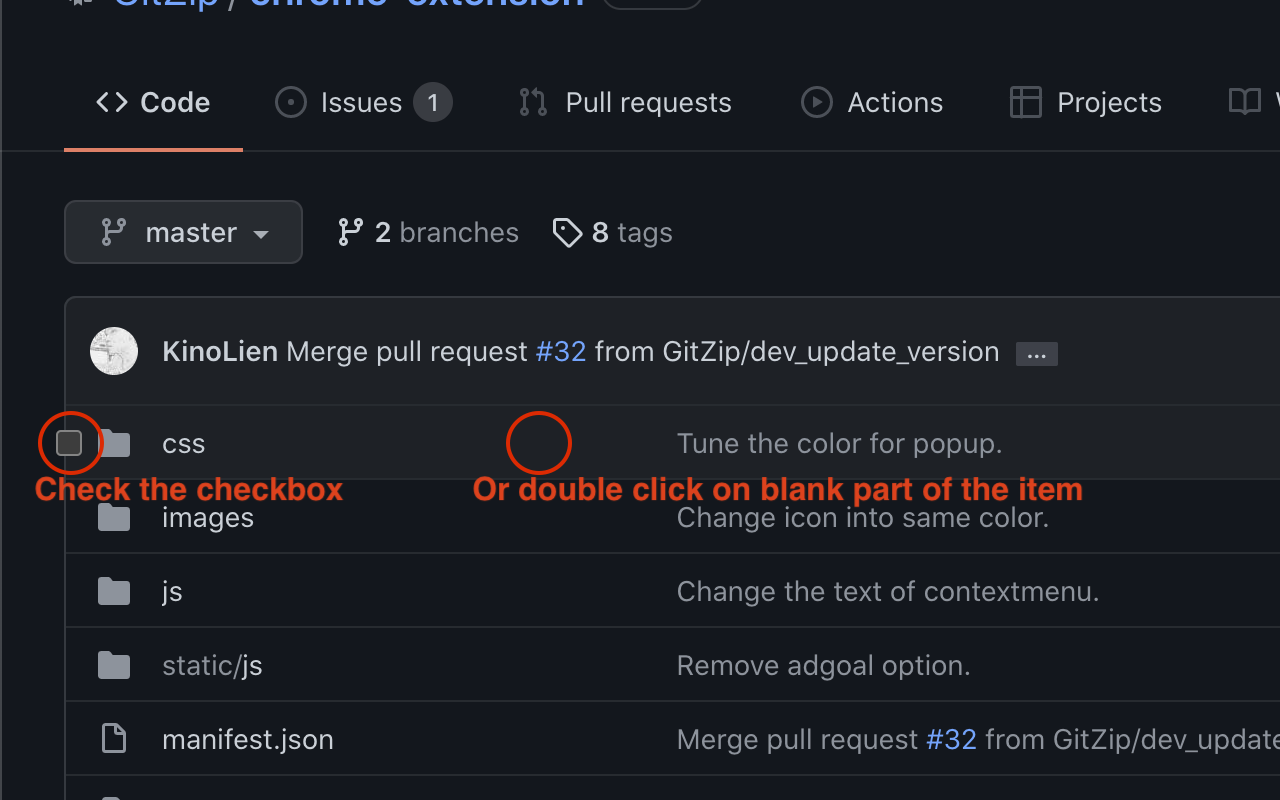Click the dropdown arrow on the branch selector
1280x800 pixels.
[261, 233]
